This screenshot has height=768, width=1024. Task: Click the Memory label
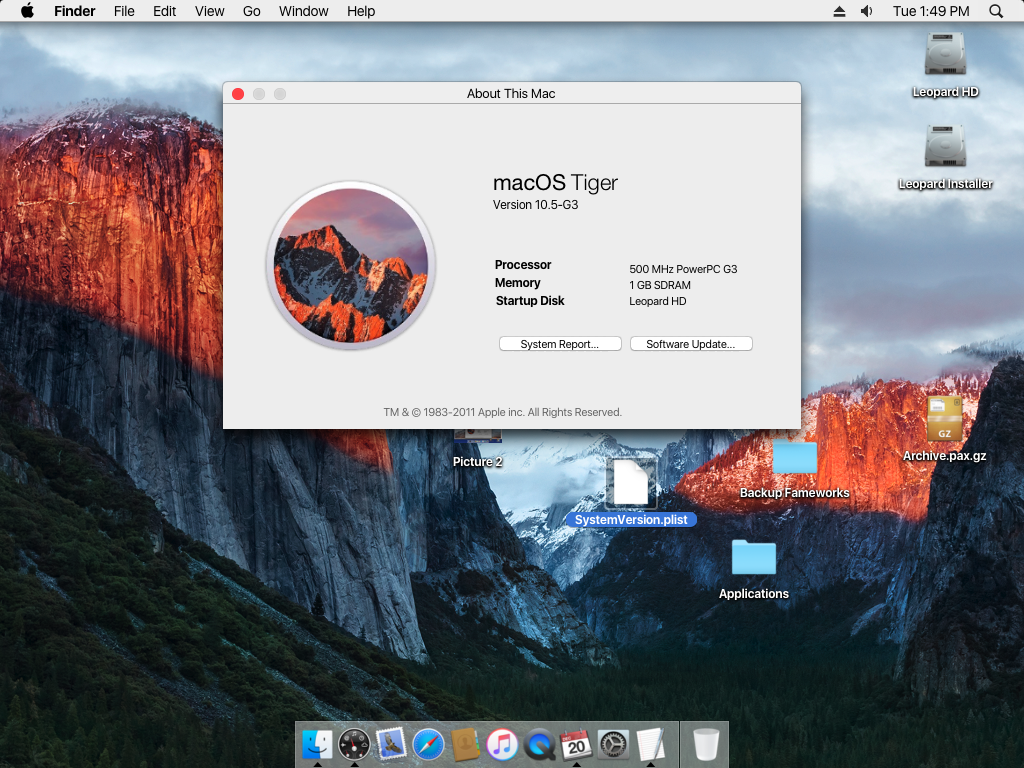click(x=517, y=283)
